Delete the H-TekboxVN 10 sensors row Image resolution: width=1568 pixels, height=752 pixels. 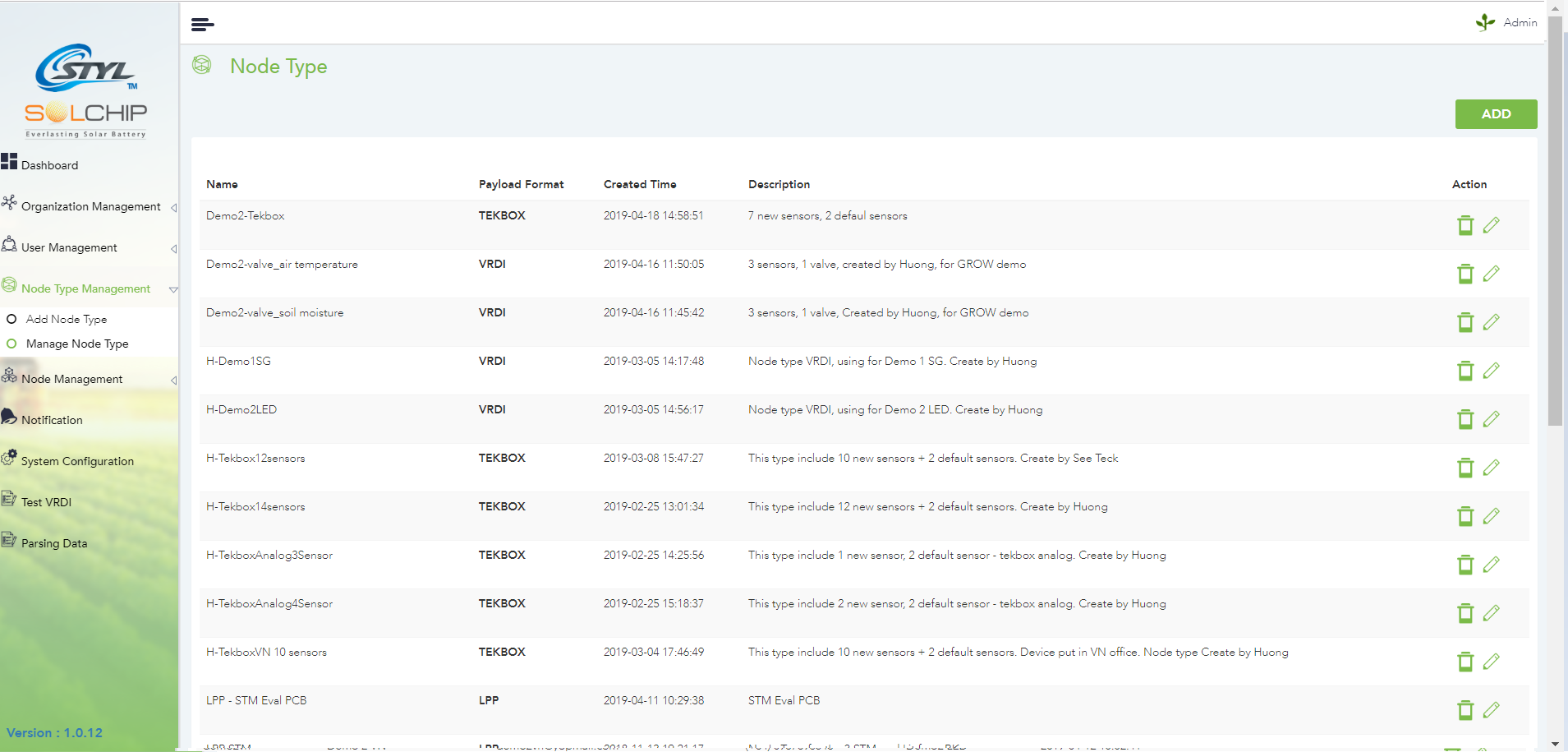[x=1465, y=662]
